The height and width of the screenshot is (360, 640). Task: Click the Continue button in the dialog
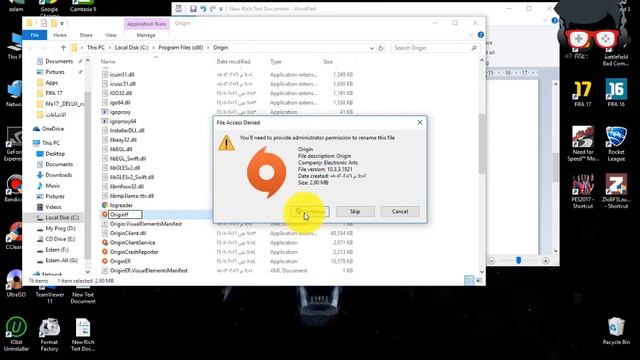310,211
